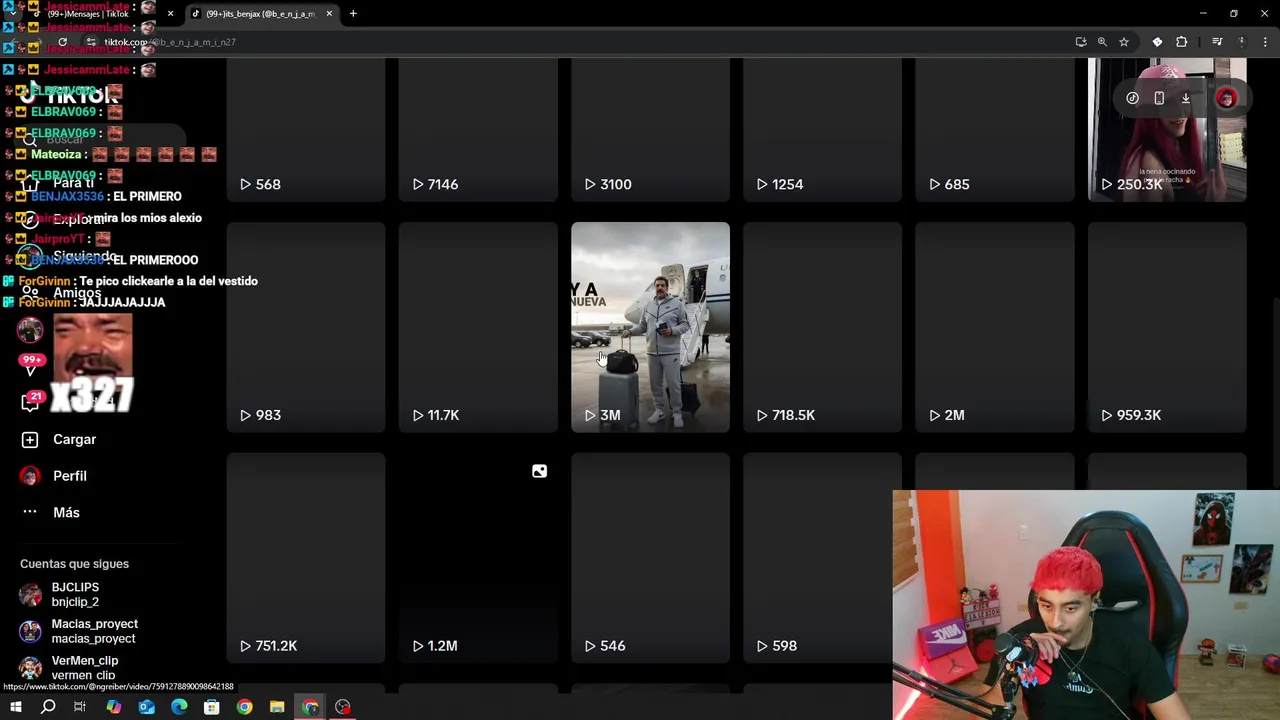Screen dimensions: 1280x720
Task: Open inbox icon with 21 badge
Action: [30, 401]
